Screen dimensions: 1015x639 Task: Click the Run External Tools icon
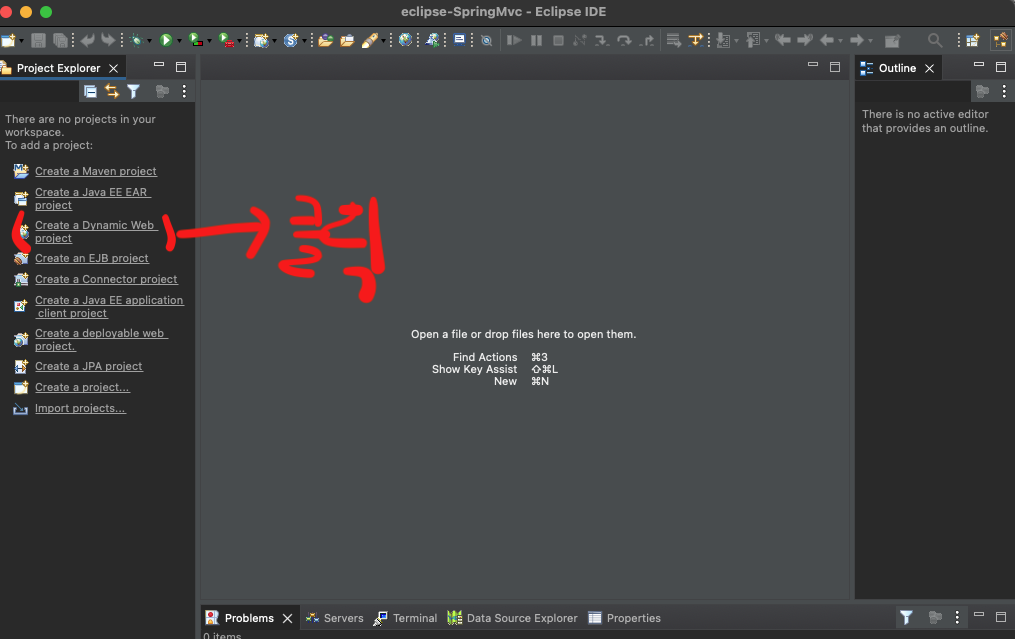coord(226,41)
